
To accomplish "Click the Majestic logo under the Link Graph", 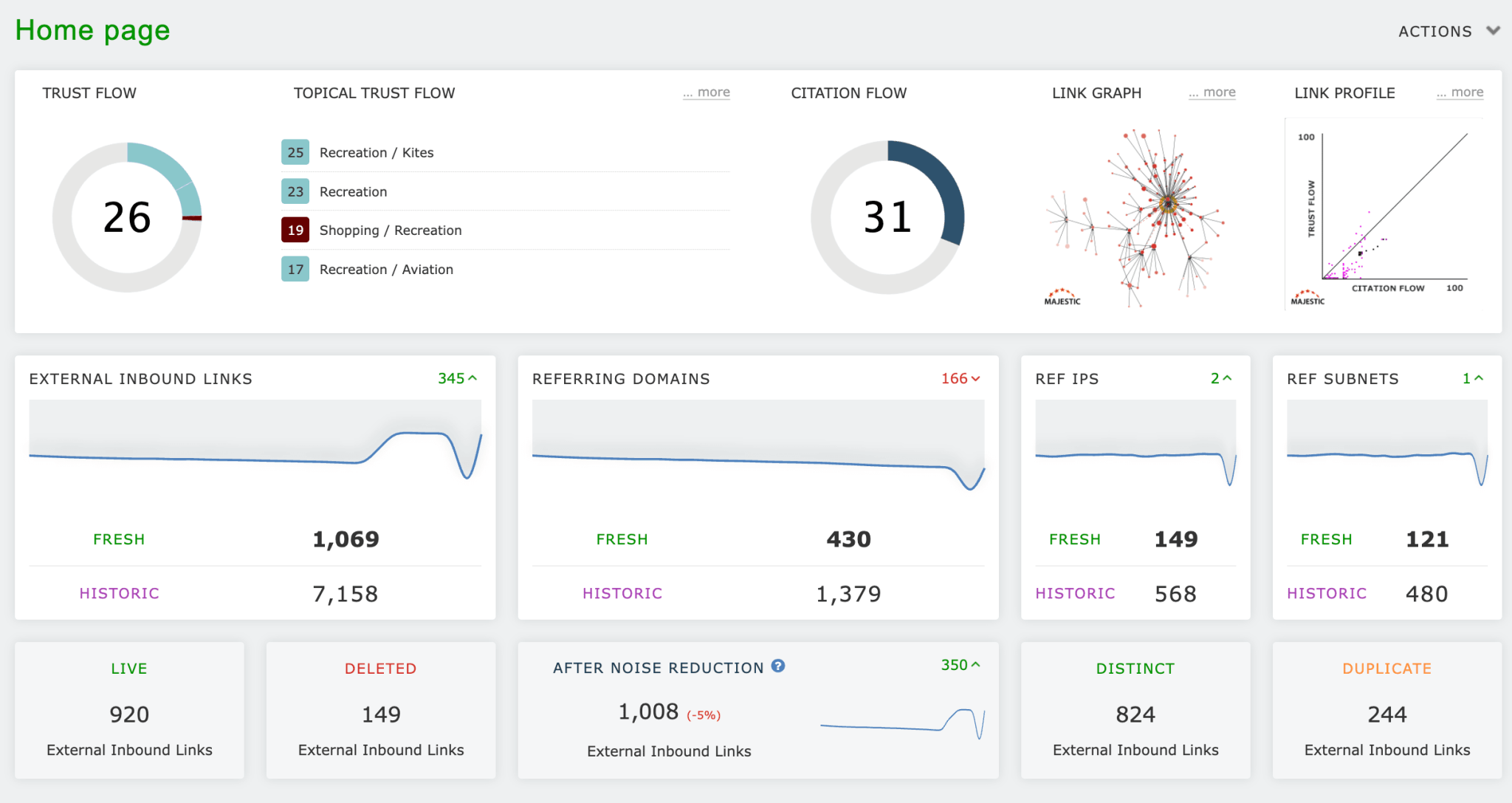I will click(1062, 298).
